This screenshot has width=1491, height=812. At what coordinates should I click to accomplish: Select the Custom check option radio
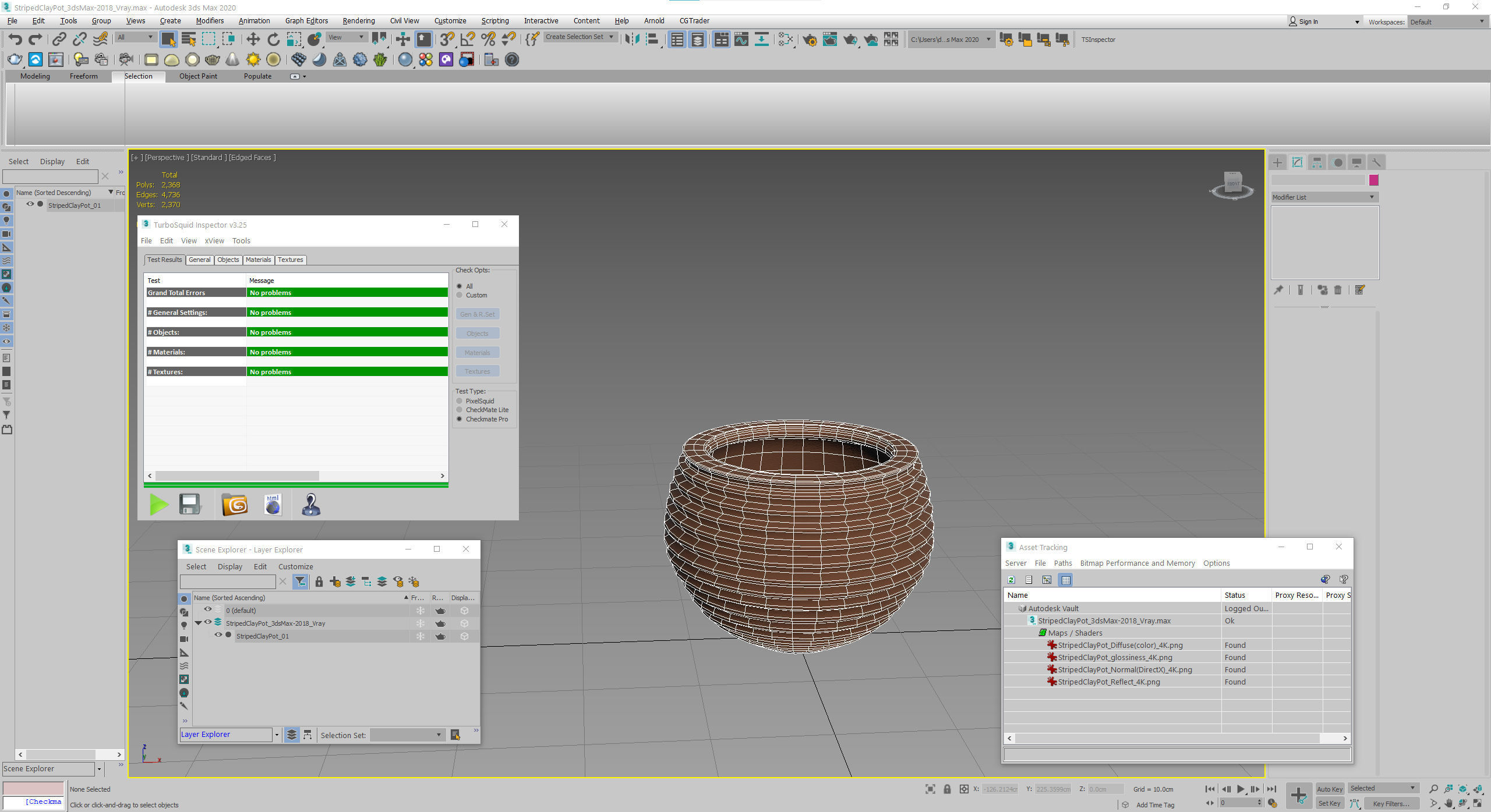coord(460,295)
